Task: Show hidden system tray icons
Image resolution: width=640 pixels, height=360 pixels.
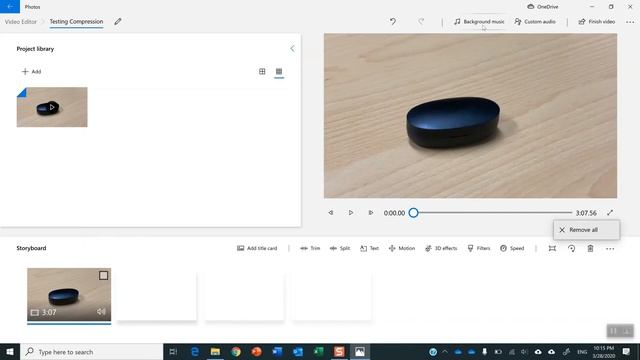Action: (x=445, y=352)
